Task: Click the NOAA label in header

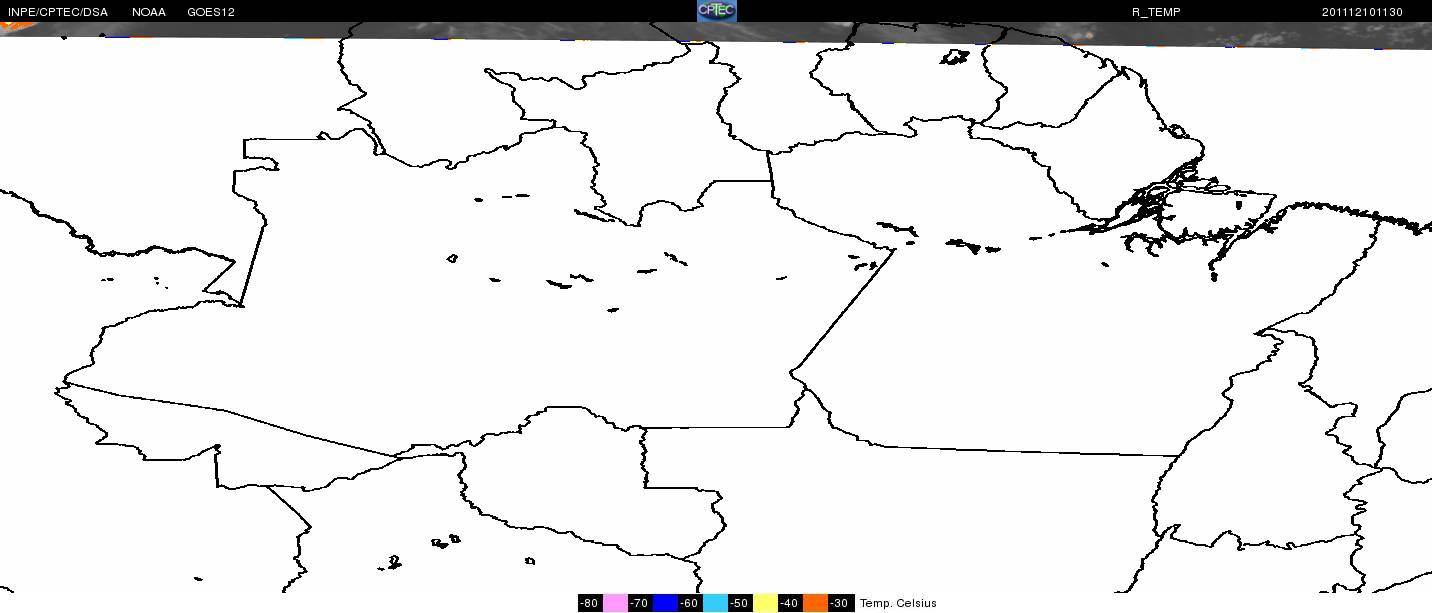Action: pos(149,12)
